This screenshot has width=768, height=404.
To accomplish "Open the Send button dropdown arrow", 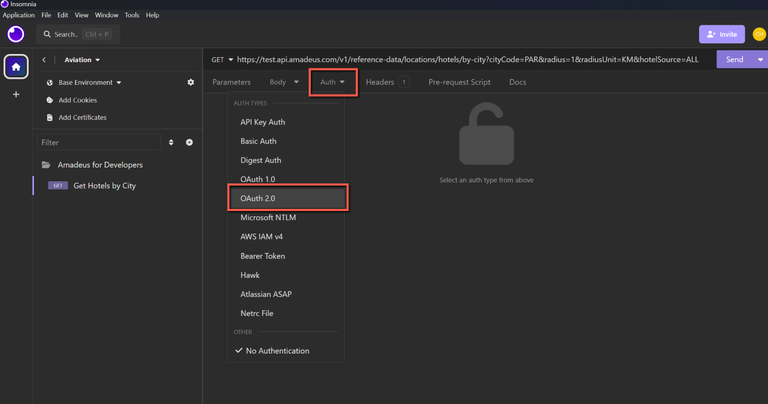I will point(760,60).
